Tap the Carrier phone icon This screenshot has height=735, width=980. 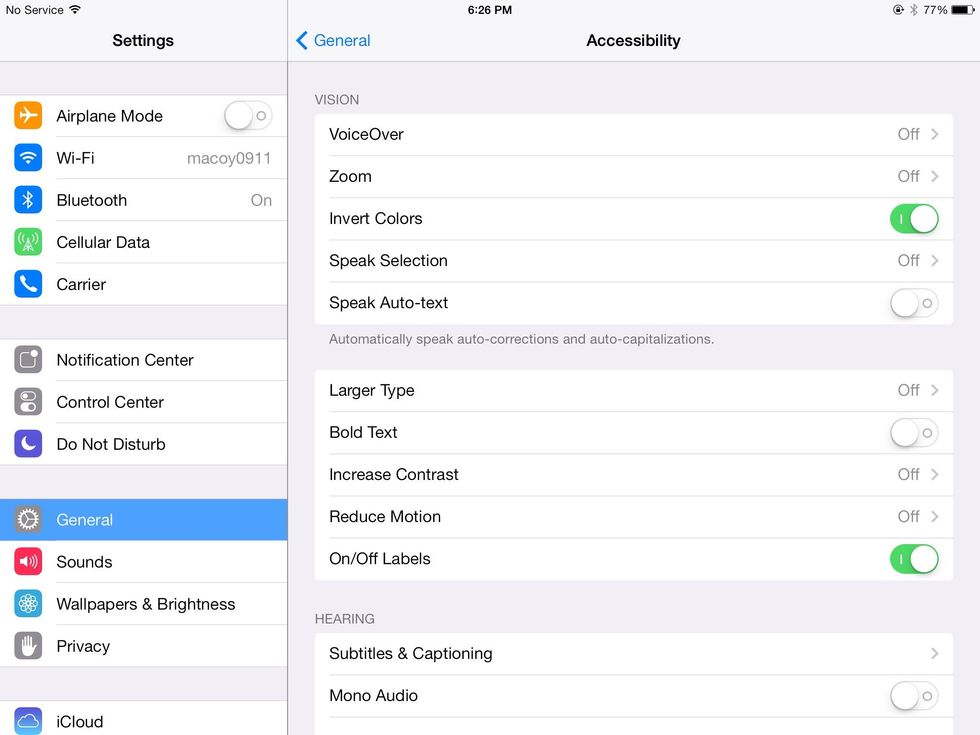(27, 283)
